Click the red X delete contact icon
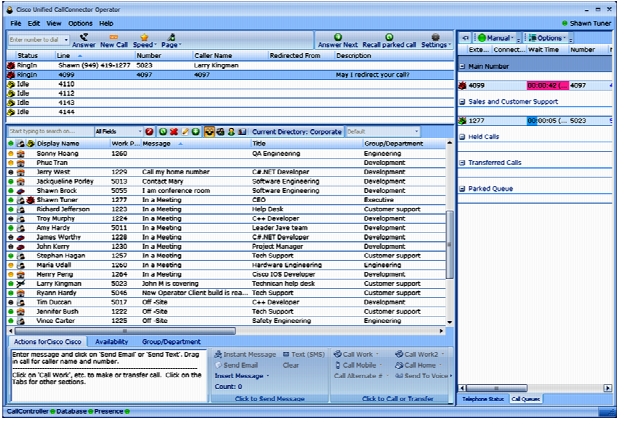The height and width of the screenshot is (426, 625). 174,132
